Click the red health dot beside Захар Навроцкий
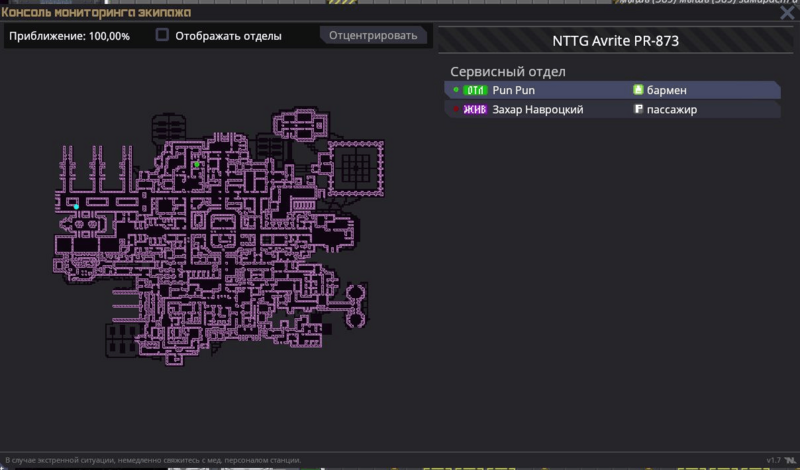 [456, 109]
